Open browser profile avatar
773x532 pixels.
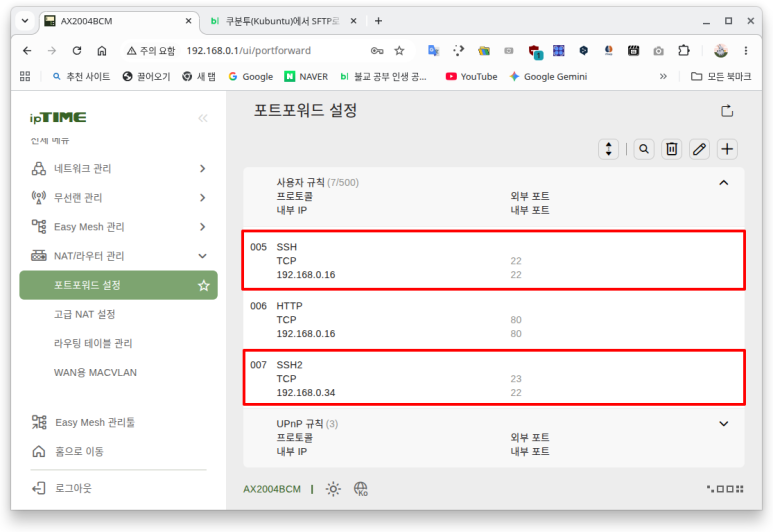721,50
